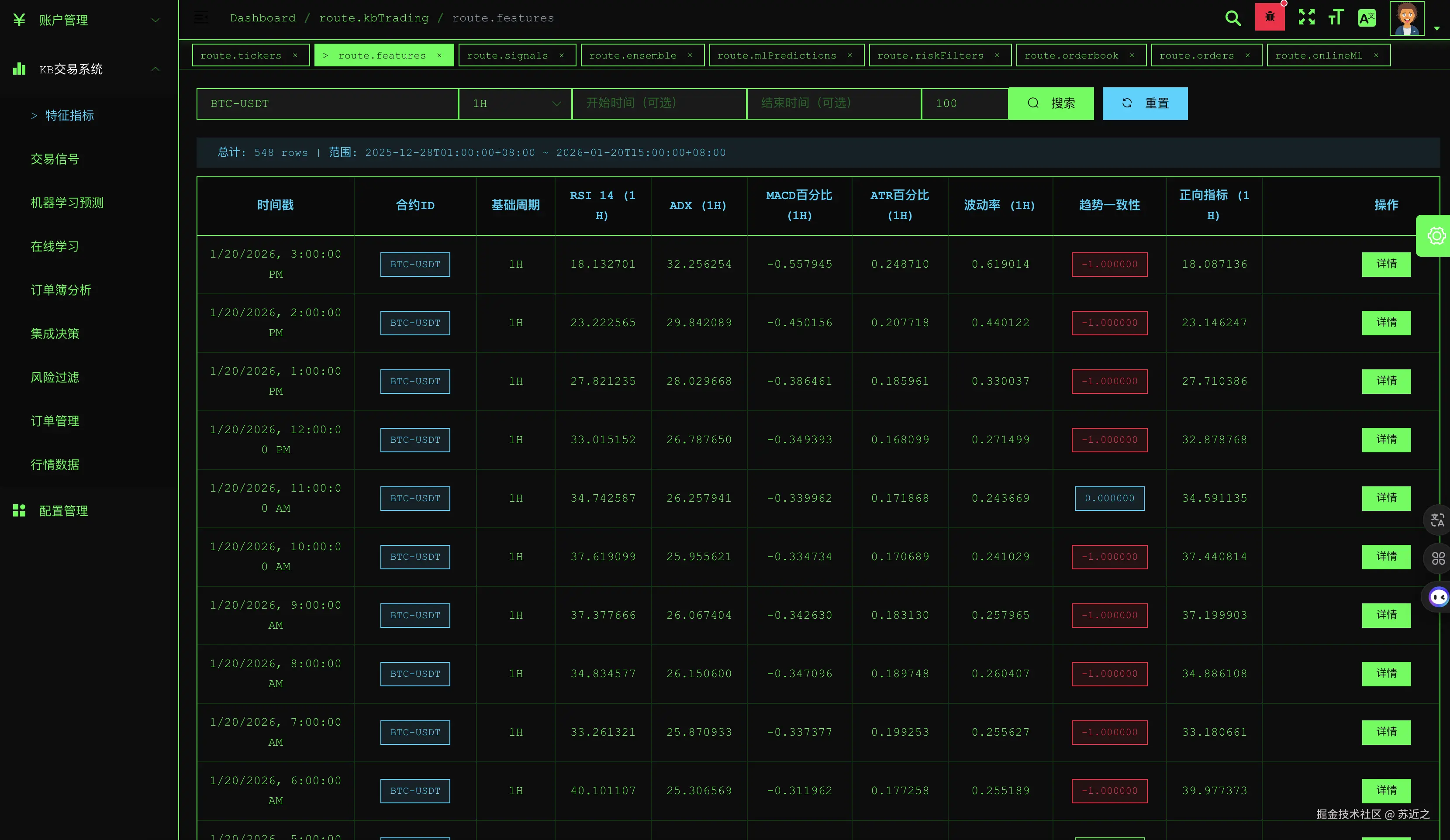1450x840 pixels.
Task: Click the floating translate round icon
Action: tap(1437, 520)
